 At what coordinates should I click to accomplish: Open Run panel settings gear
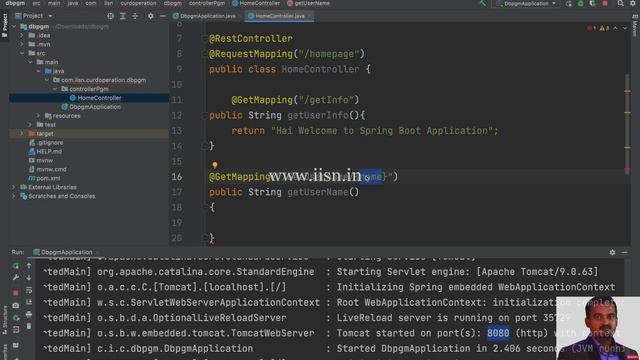612,253
